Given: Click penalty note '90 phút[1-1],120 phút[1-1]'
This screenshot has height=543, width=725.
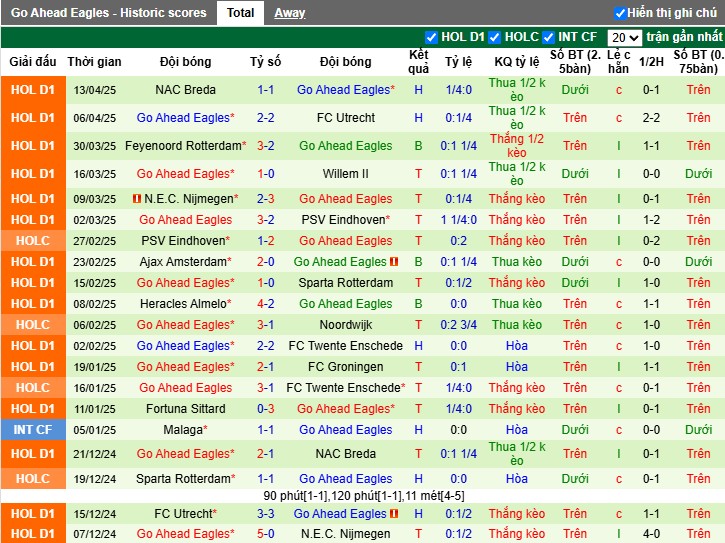Looking at the screenshot, I should 364,496.
